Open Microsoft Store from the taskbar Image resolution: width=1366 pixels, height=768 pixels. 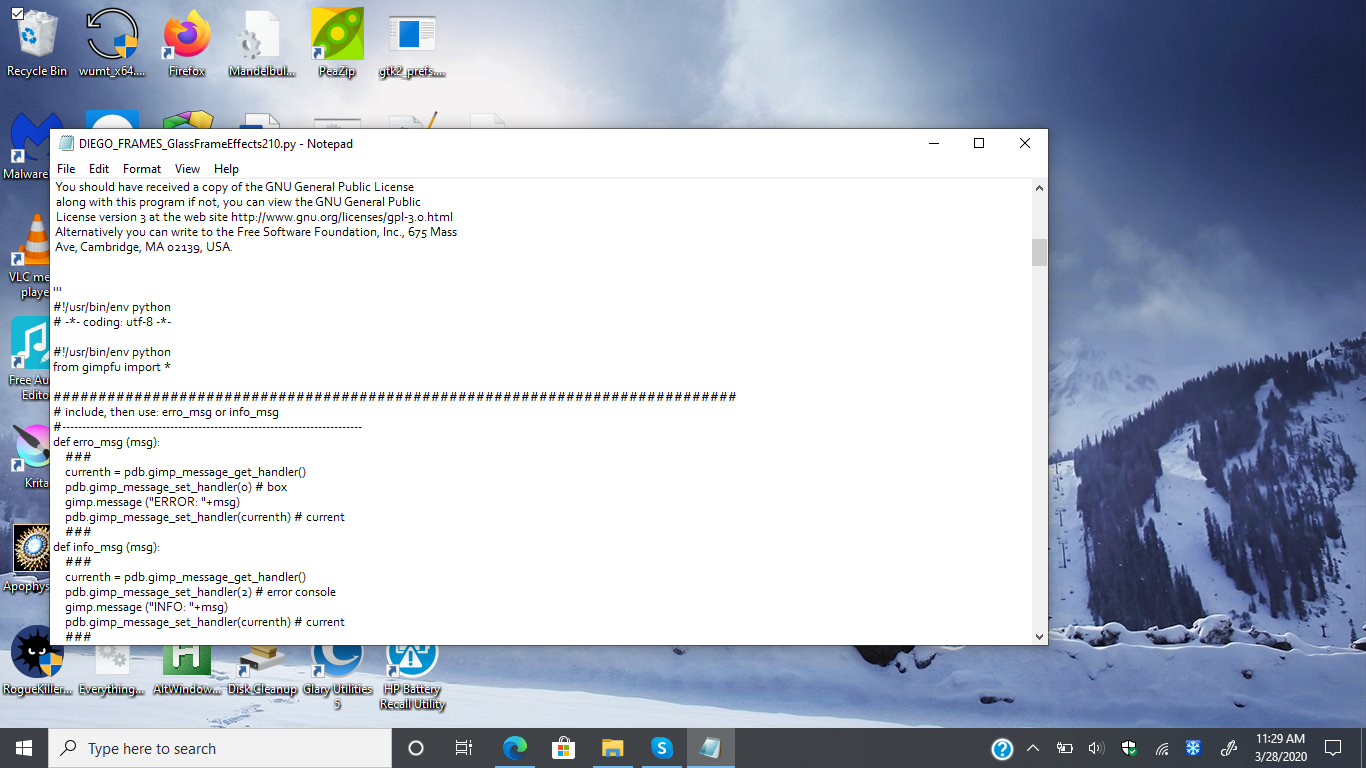564,748
